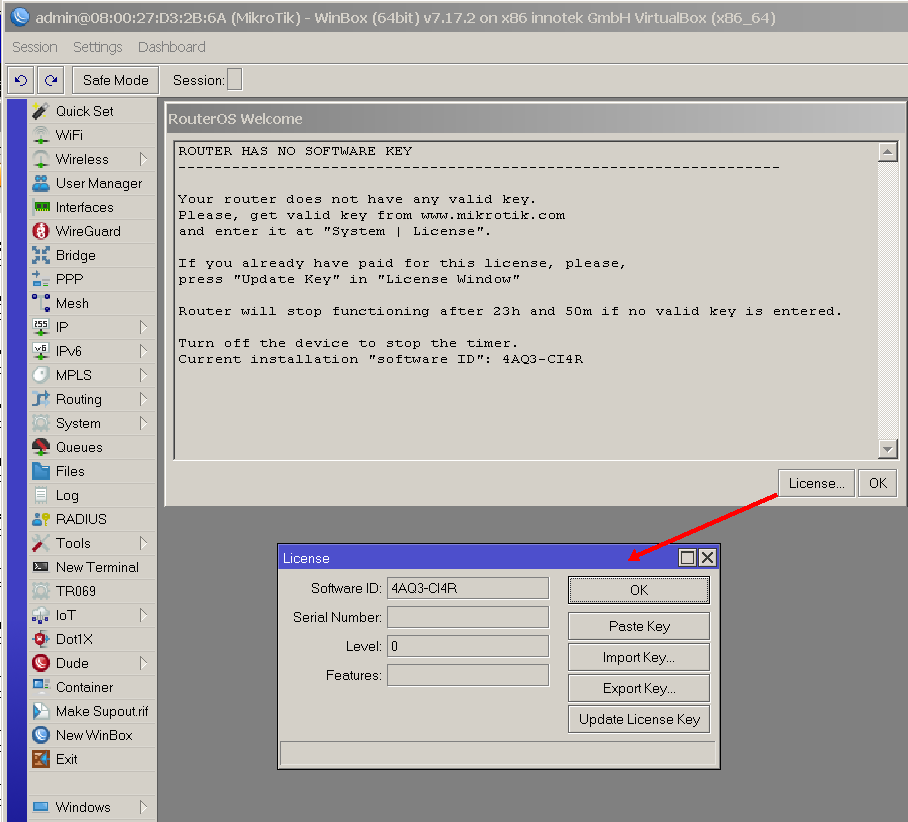Toggle the Safe Mode button
The image size is (908, 822).
tap(115, 80)
